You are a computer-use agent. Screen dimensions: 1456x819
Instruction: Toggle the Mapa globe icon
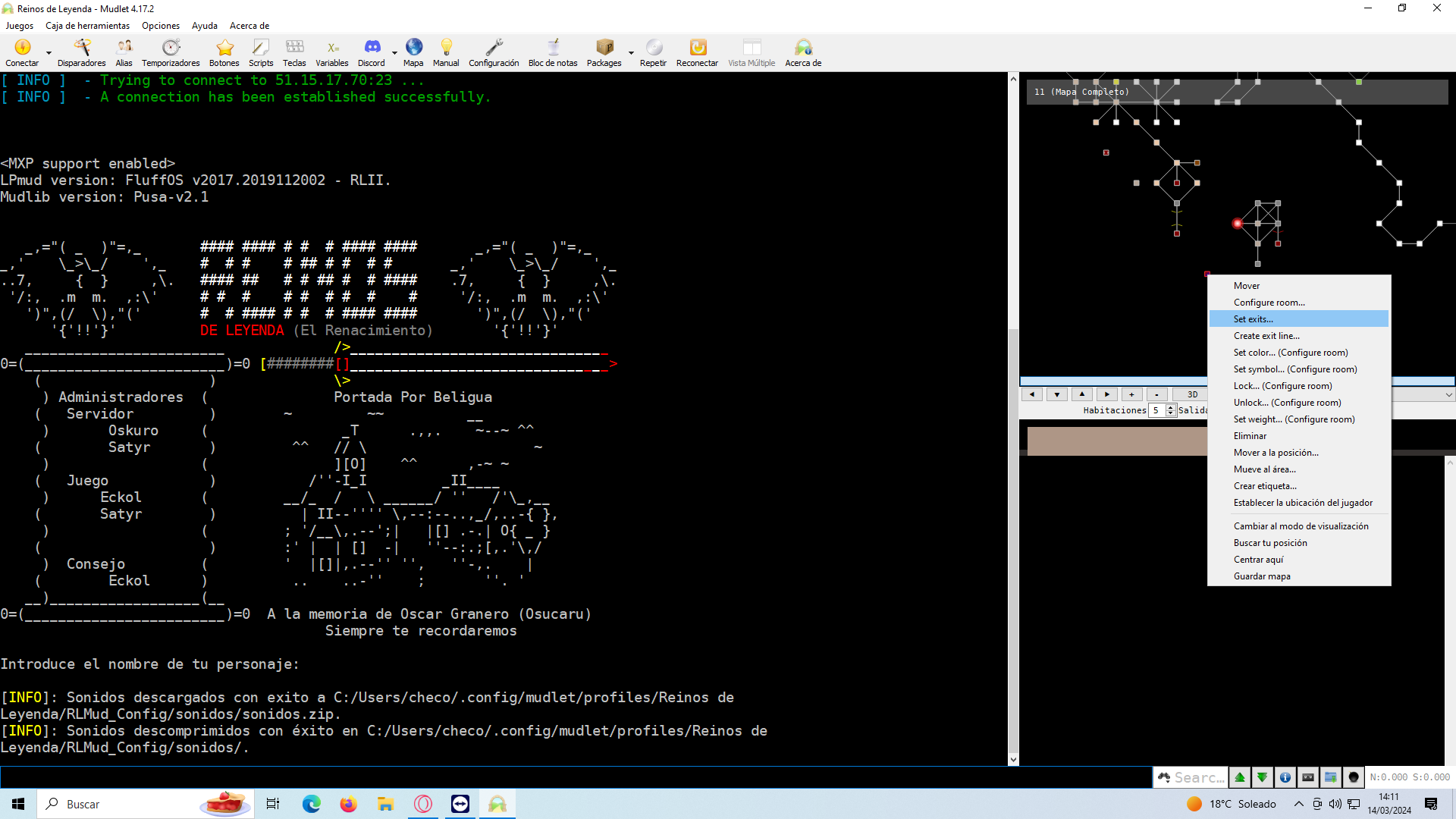[413, 53]
